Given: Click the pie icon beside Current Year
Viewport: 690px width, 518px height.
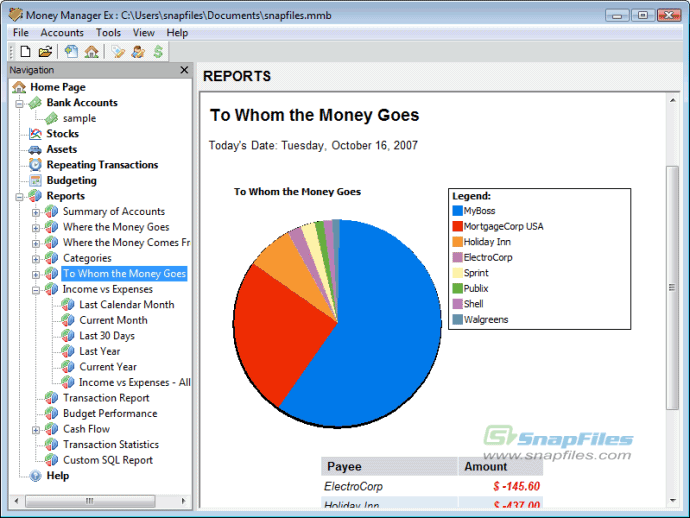Looking at the screenshot, I should coord(68,367).
